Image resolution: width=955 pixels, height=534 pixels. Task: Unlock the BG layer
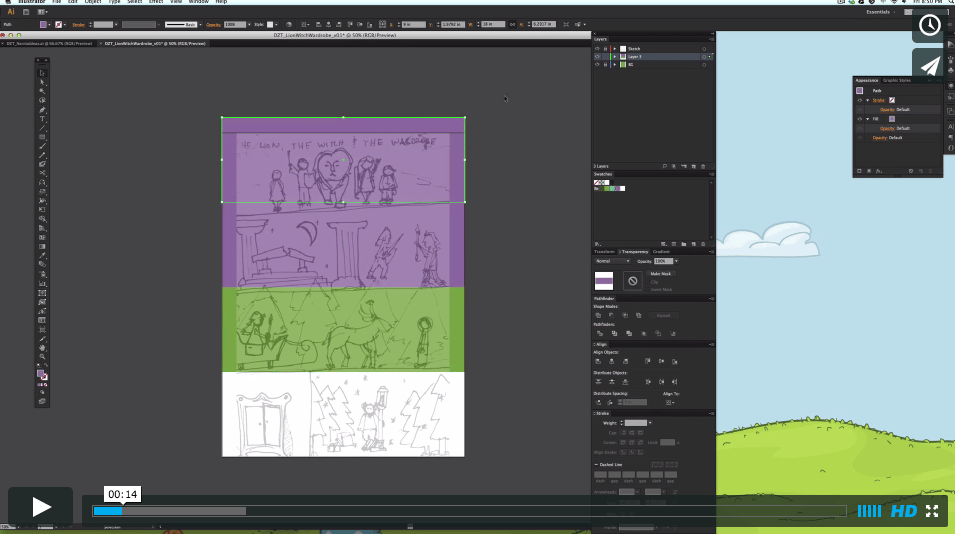(x=605, y=65)
